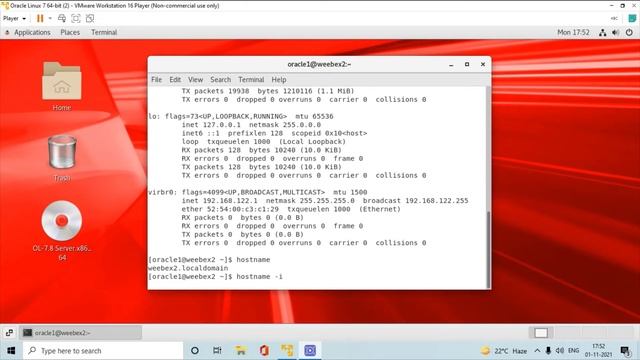Select first workspace in GNOME workspace switcher
The image size is (640, 360).
(541, 333)
